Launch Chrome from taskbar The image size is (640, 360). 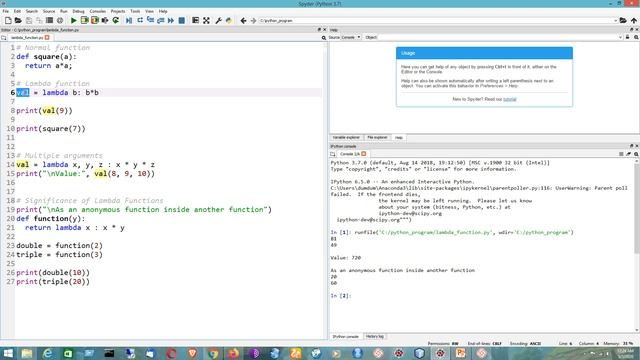click(213, 353)
